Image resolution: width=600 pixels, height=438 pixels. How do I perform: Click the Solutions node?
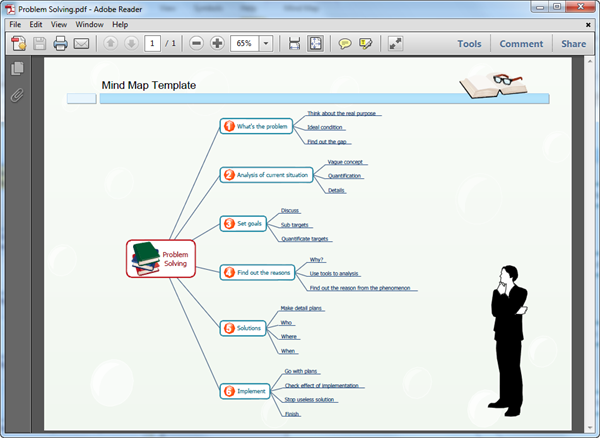243,328
